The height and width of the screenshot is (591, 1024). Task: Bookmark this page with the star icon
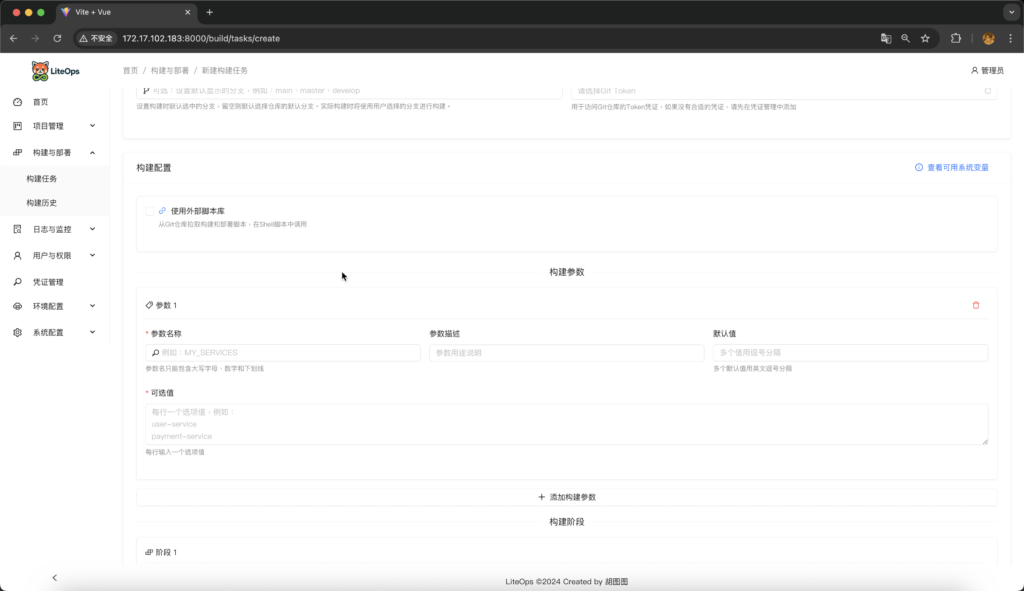(x=925, y=38)
